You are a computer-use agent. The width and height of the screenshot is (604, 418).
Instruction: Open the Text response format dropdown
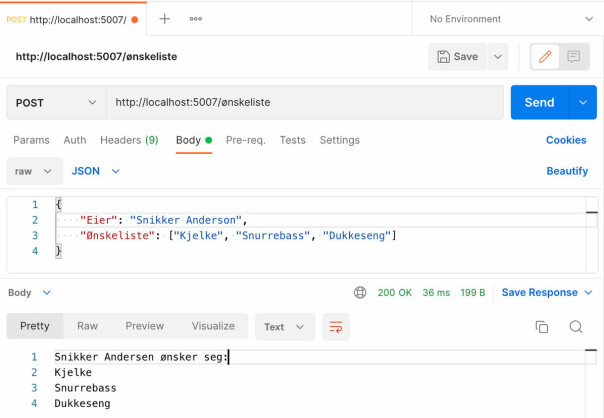(x=285, y=327)
